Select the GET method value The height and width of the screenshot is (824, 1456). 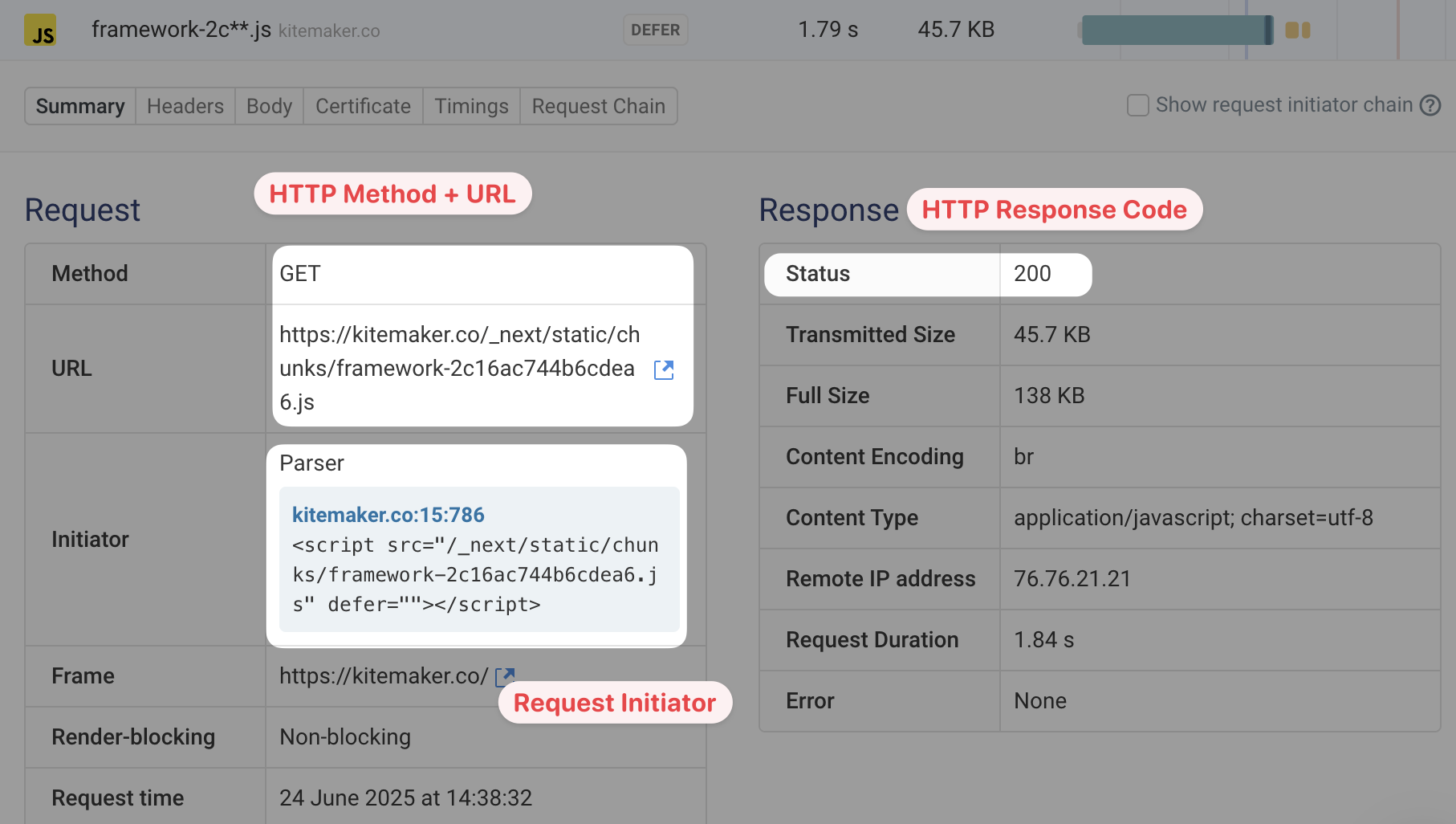pyautogui.click(x=300, y=274)
